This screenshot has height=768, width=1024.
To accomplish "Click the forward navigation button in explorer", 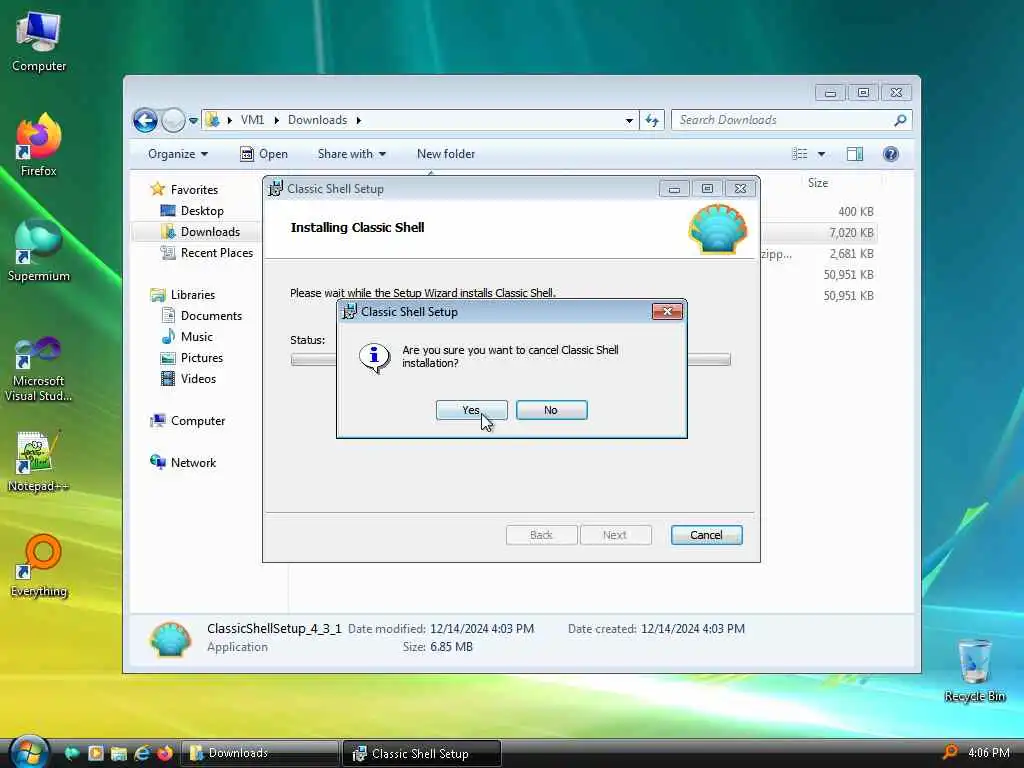I will (x=173, y=120).
